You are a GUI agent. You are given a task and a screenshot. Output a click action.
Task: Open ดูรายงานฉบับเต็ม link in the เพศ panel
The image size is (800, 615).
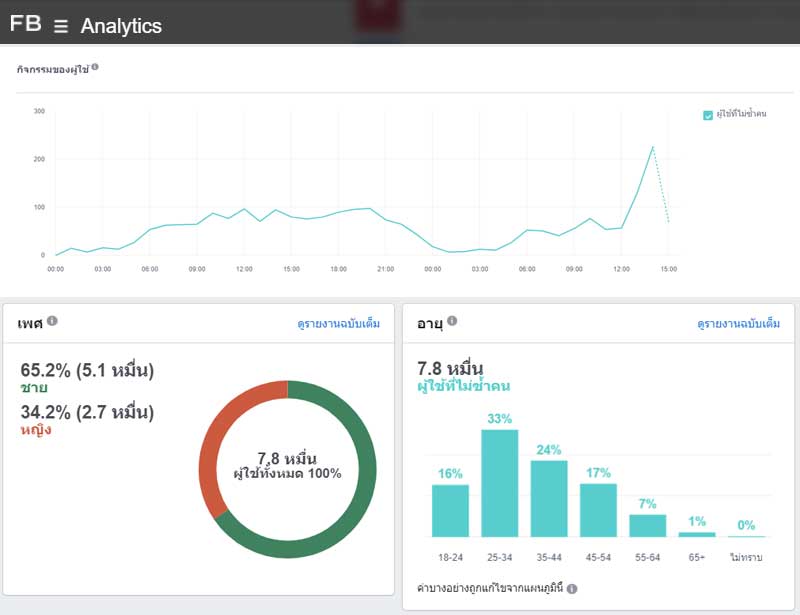pos(338,324)
